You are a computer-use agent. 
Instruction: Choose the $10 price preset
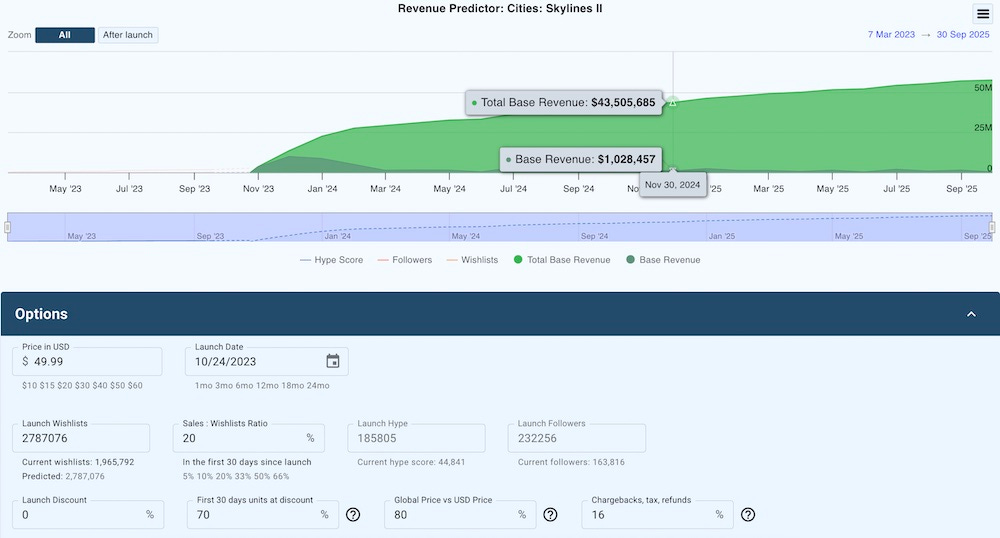29,386
